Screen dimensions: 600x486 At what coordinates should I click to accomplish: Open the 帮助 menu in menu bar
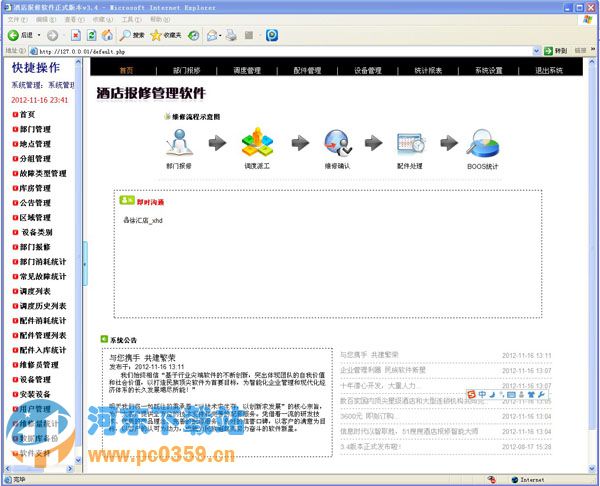tap(160, 20)
